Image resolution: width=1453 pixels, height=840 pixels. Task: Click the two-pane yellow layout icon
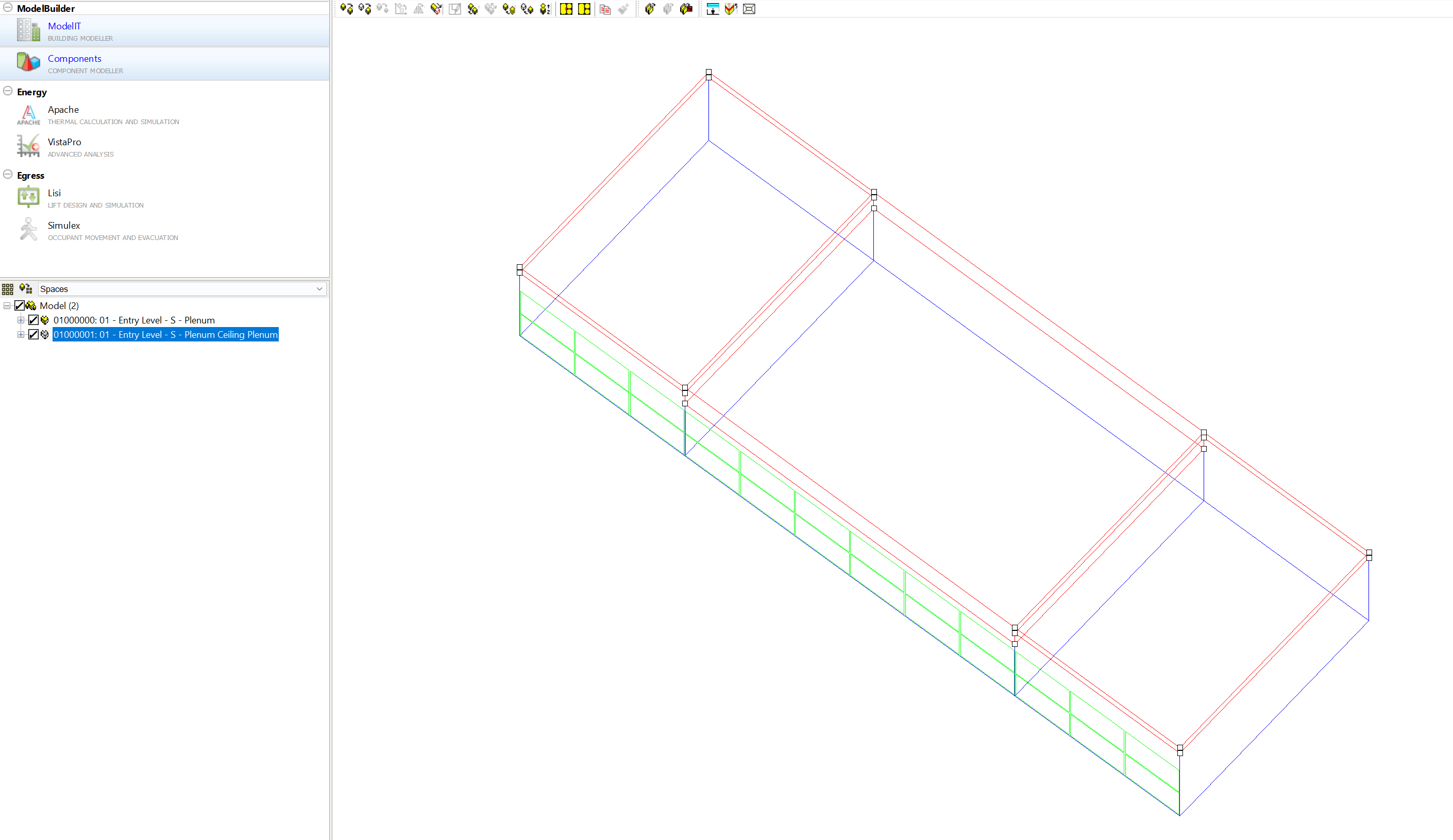pos(584,9)
